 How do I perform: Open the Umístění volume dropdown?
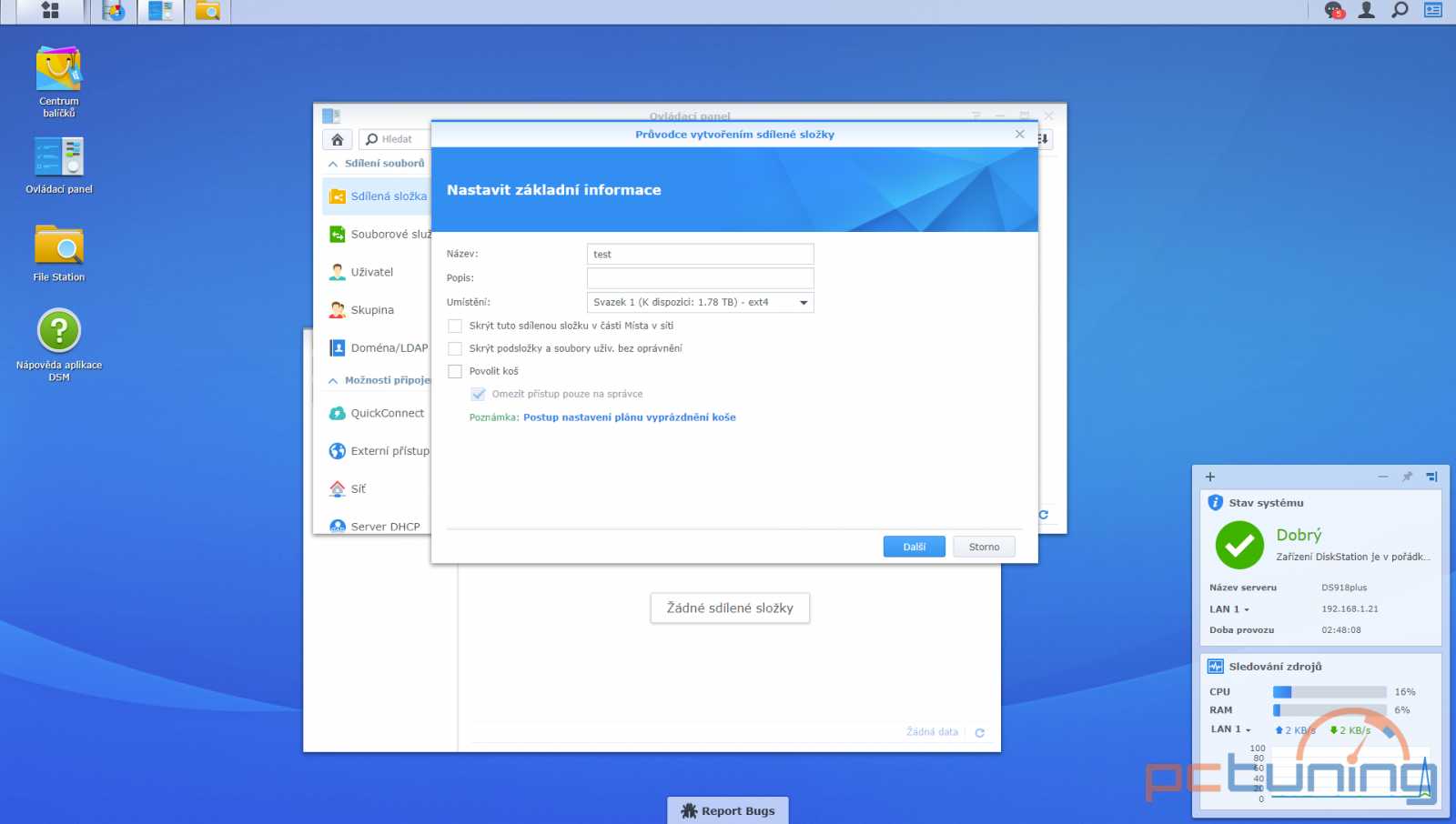click(700, 302)
